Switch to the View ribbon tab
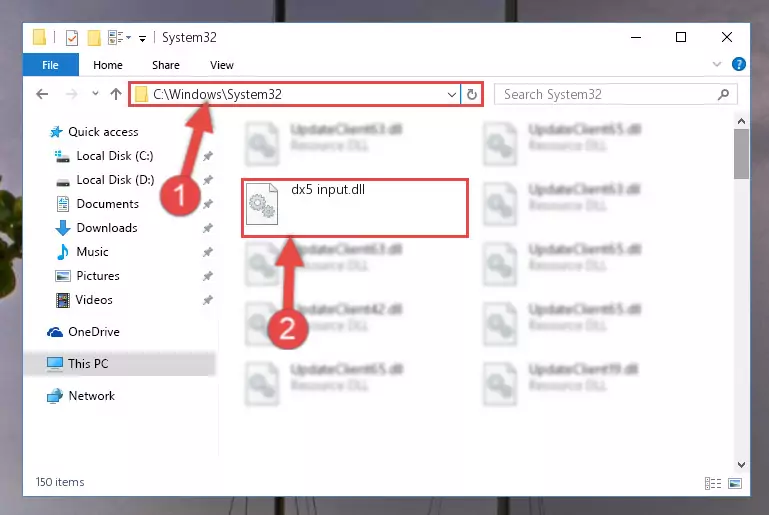The height and width of the screenshot is (515, 769). (222, 65)
